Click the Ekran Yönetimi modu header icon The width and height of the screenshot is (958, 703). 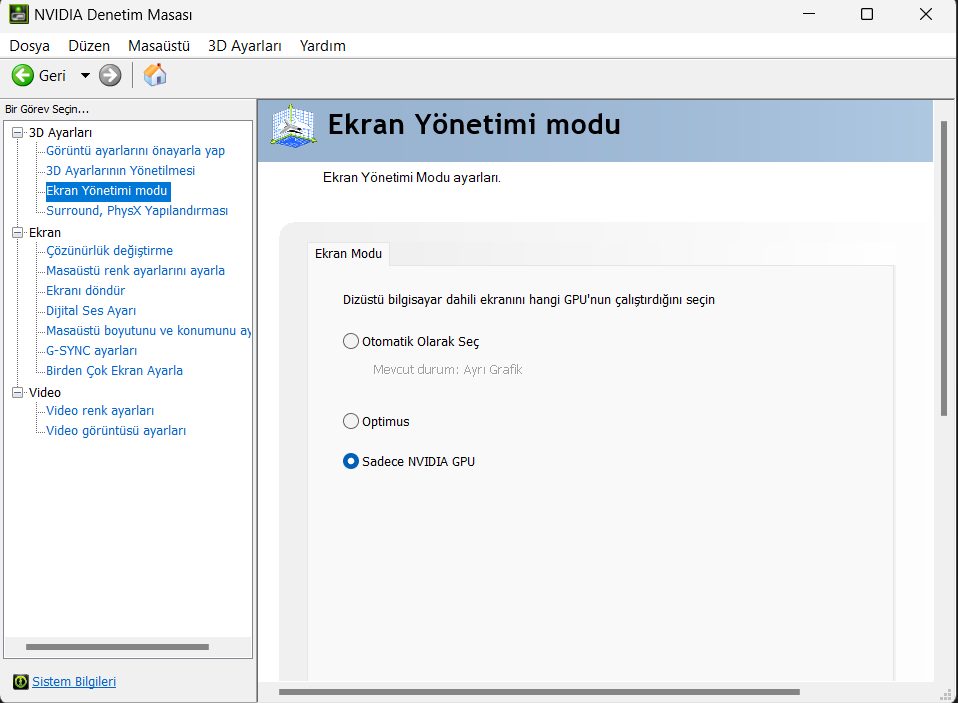[293, 126]
